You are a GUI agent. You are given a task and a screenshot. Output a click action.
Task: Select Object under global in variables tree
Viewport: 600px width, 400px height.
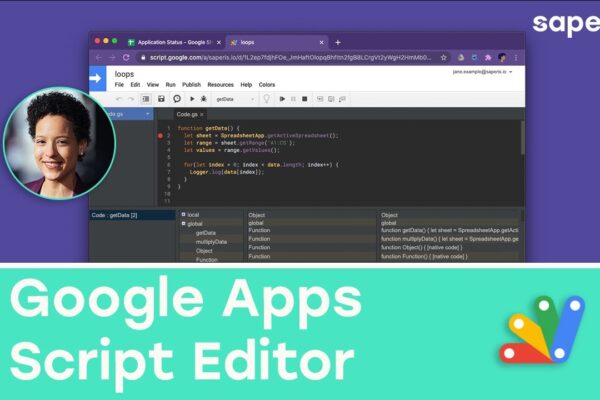(204, 251)
